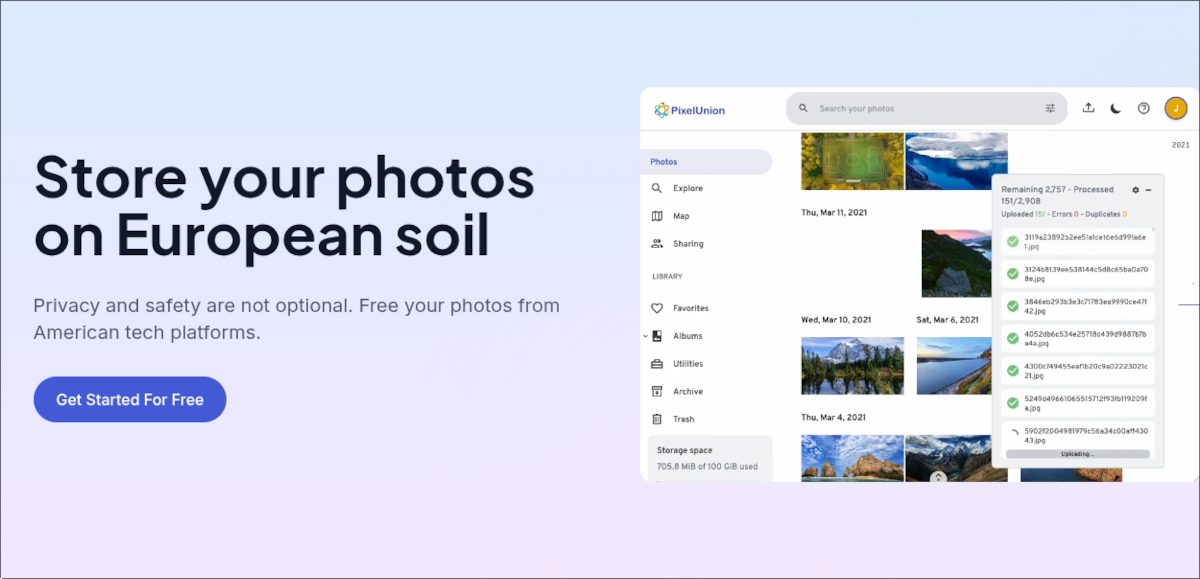Expand the Albums chevron in sidebar
The width and height of the screenshot is (1200, 579).
646,336
